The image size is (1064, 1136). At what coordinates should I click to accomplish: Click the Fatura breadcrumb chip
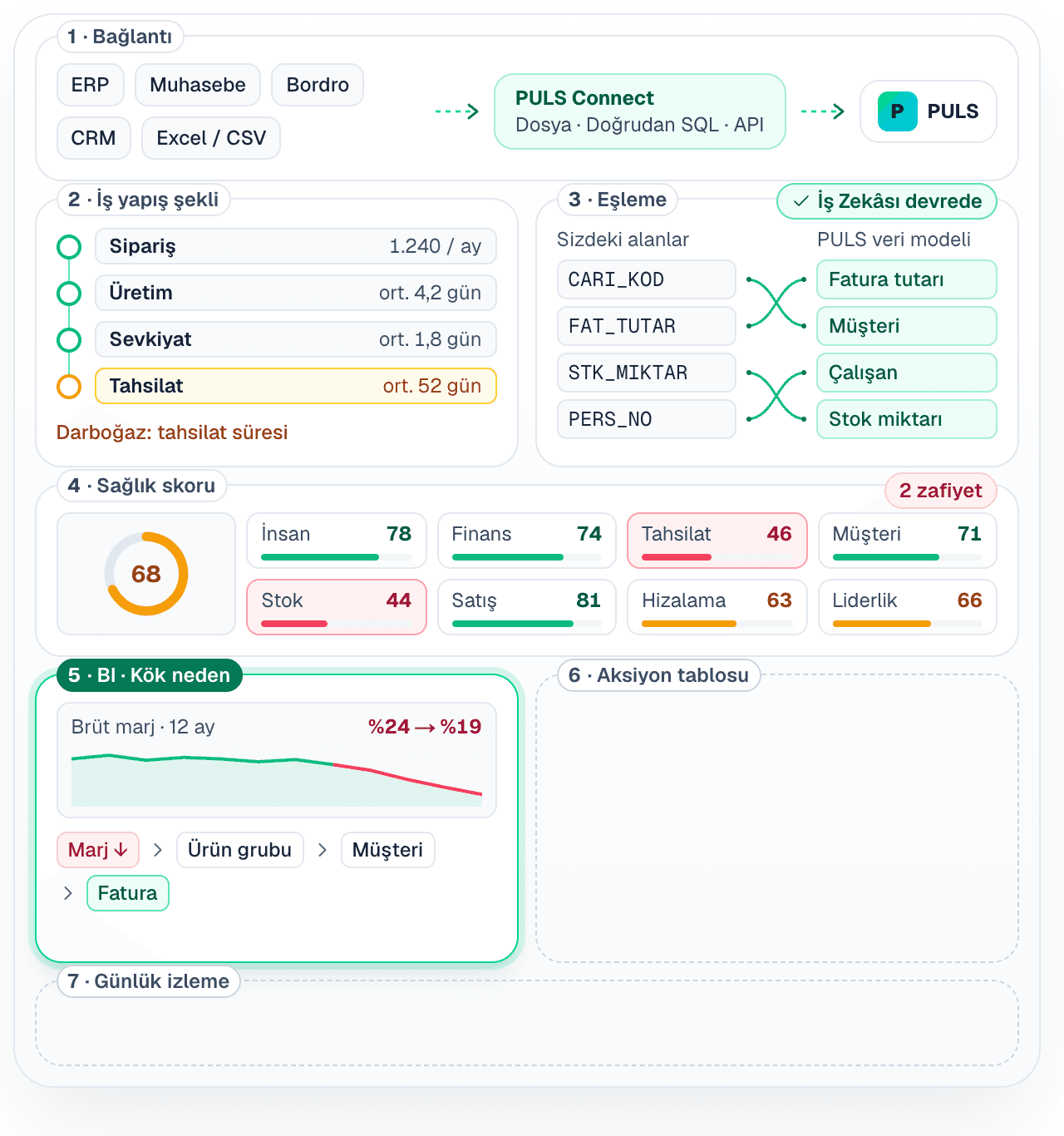tap(128, 893)
